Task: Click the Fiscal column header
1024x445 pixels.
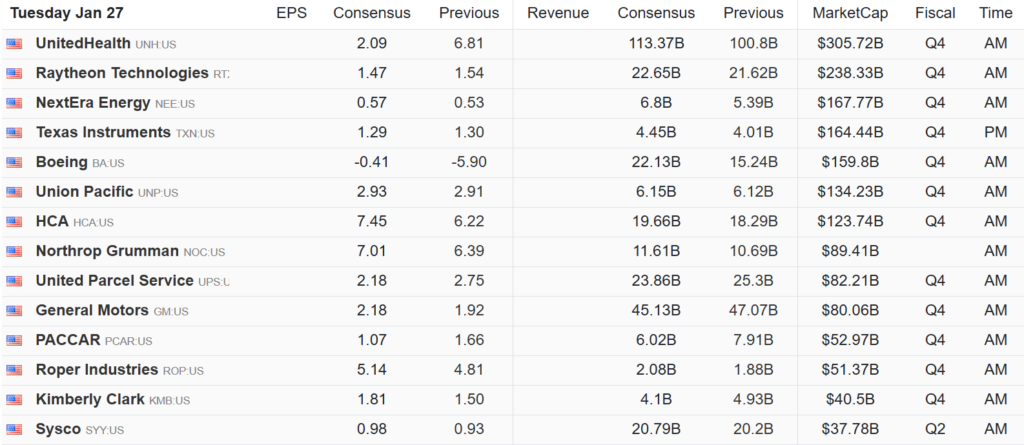Action: click(x=934, y=13)
